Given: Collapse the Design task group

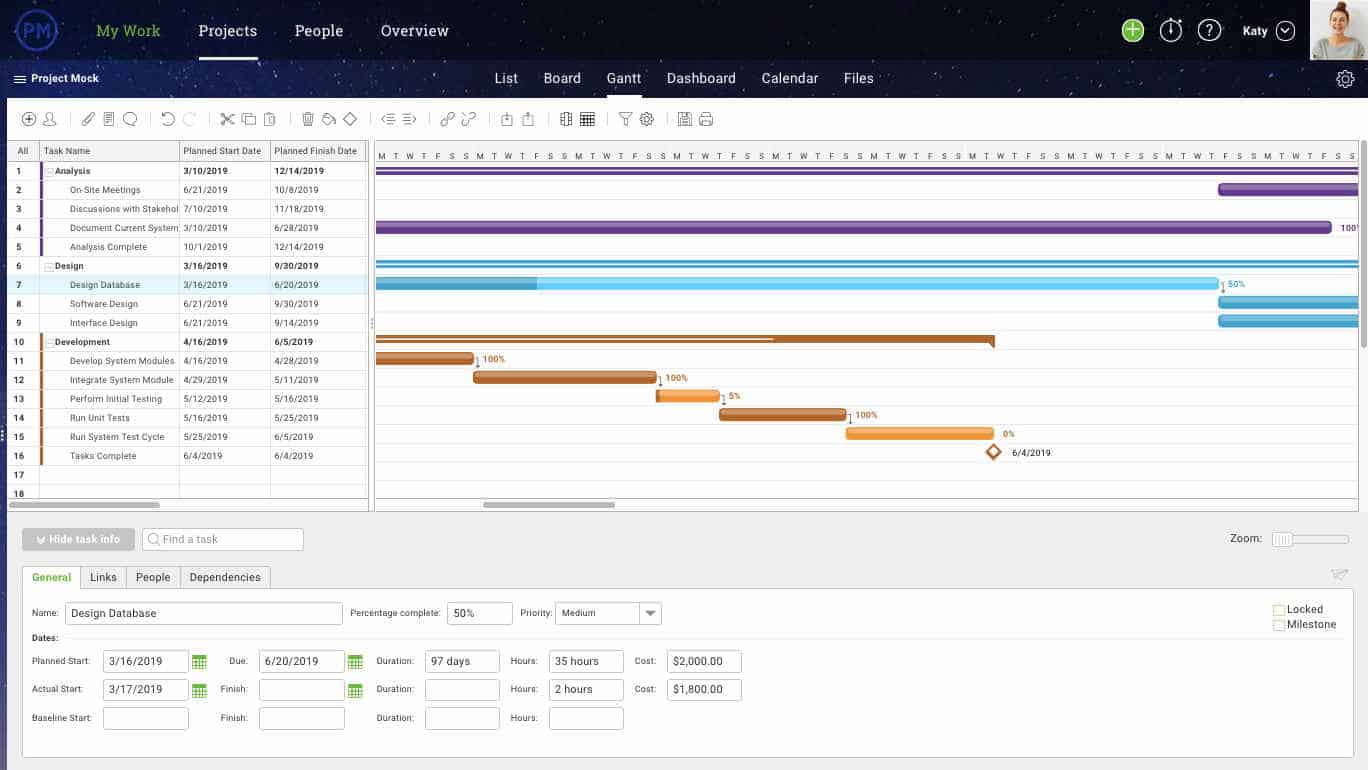Looking at the screenshot, I should point(48,266).
